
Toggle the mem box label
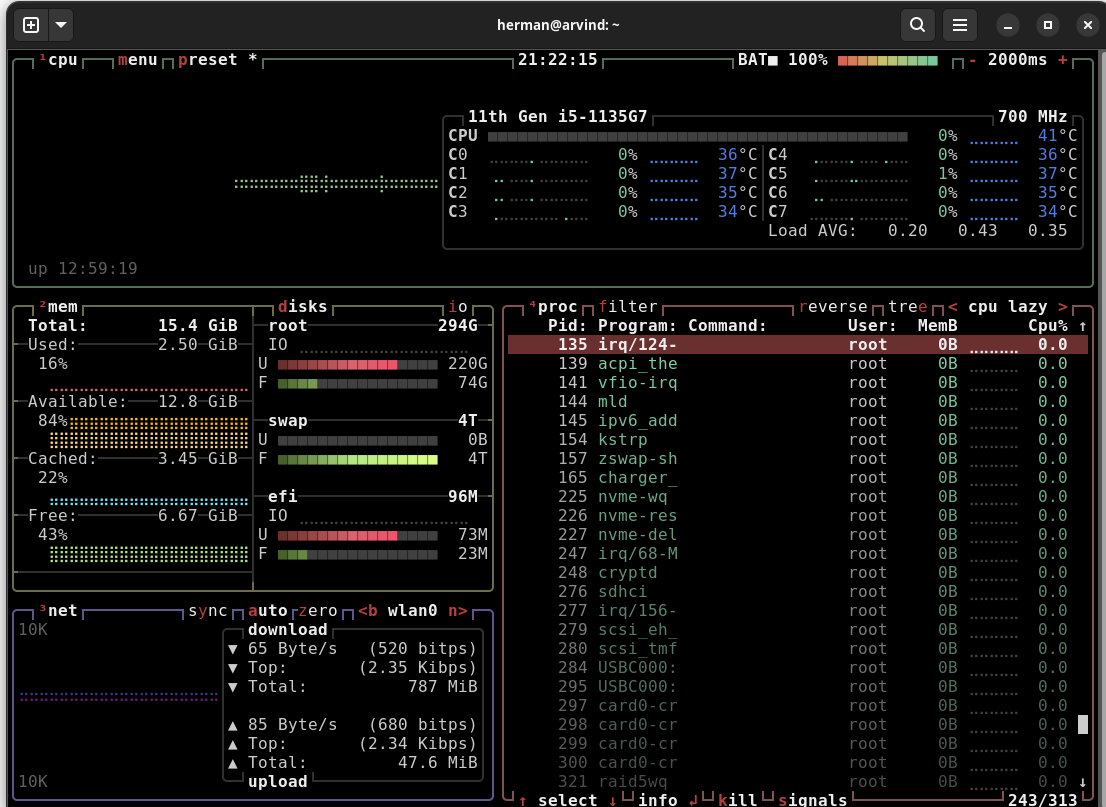click(58, 307)
